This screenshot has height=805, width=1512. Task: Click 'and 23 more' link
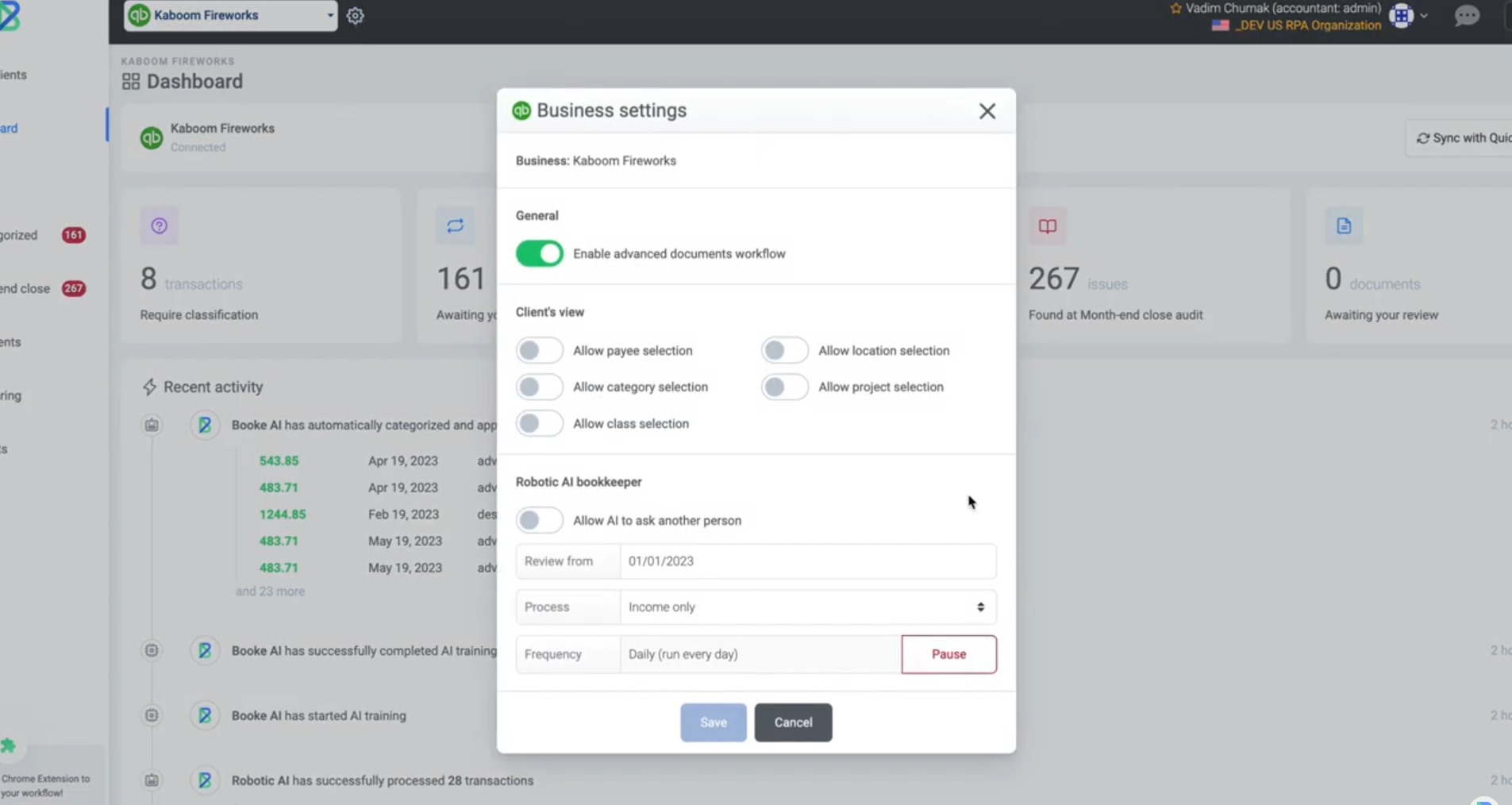tap(270, 591)
